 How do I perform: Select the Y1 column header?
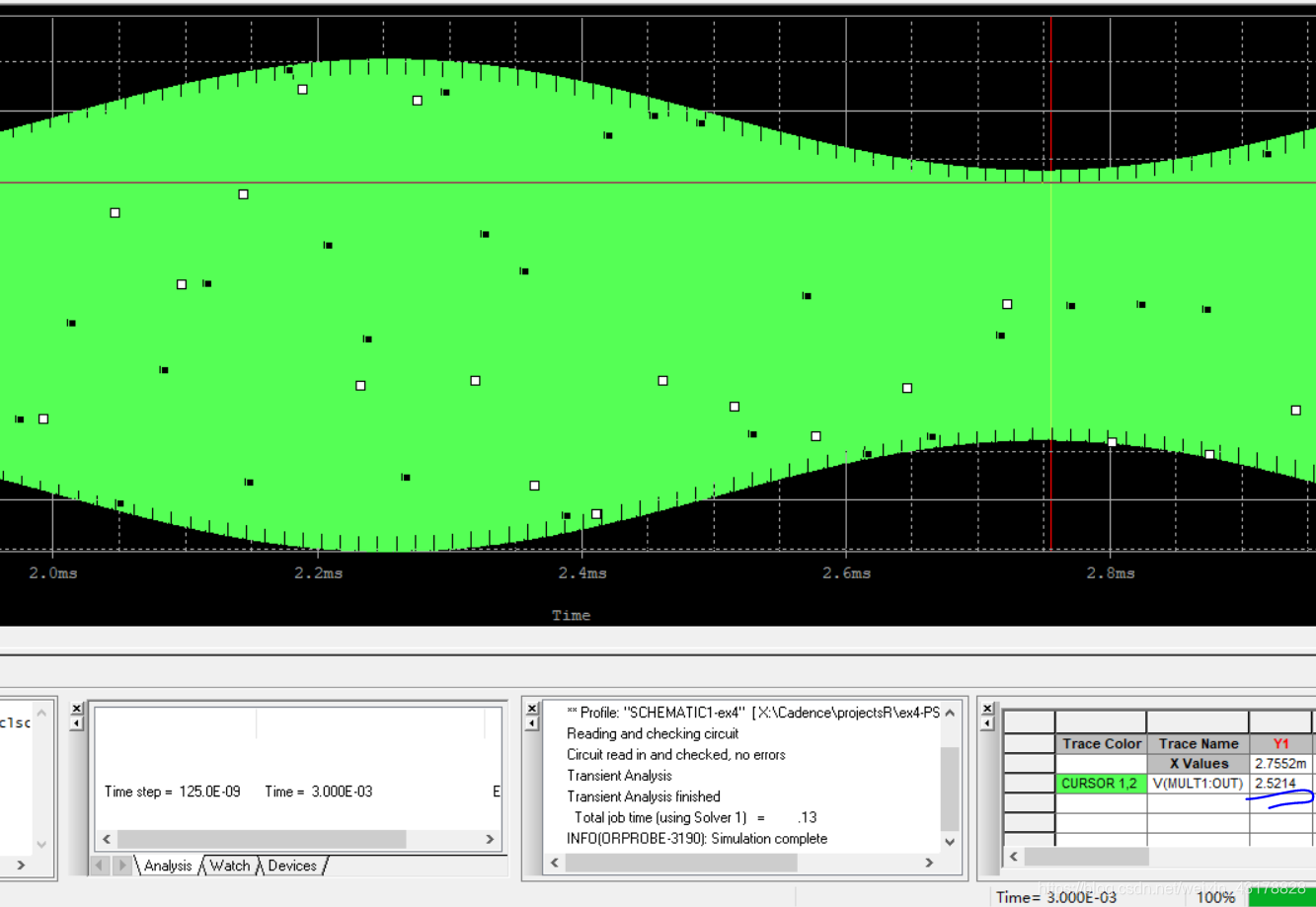tap(1280, 743)
